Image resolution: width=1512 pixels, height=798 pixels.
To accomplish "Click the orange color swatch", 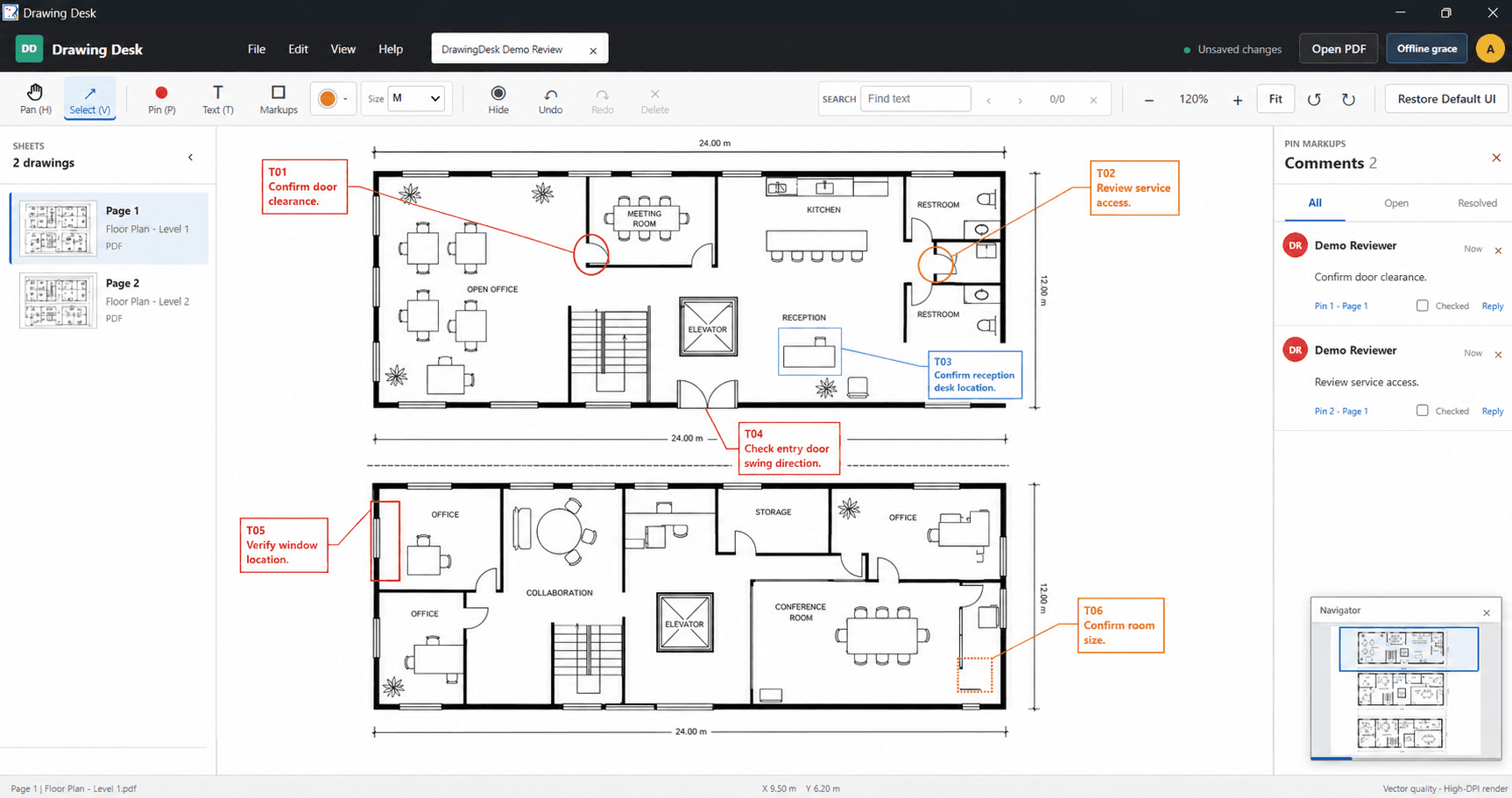I will (327, 99).
